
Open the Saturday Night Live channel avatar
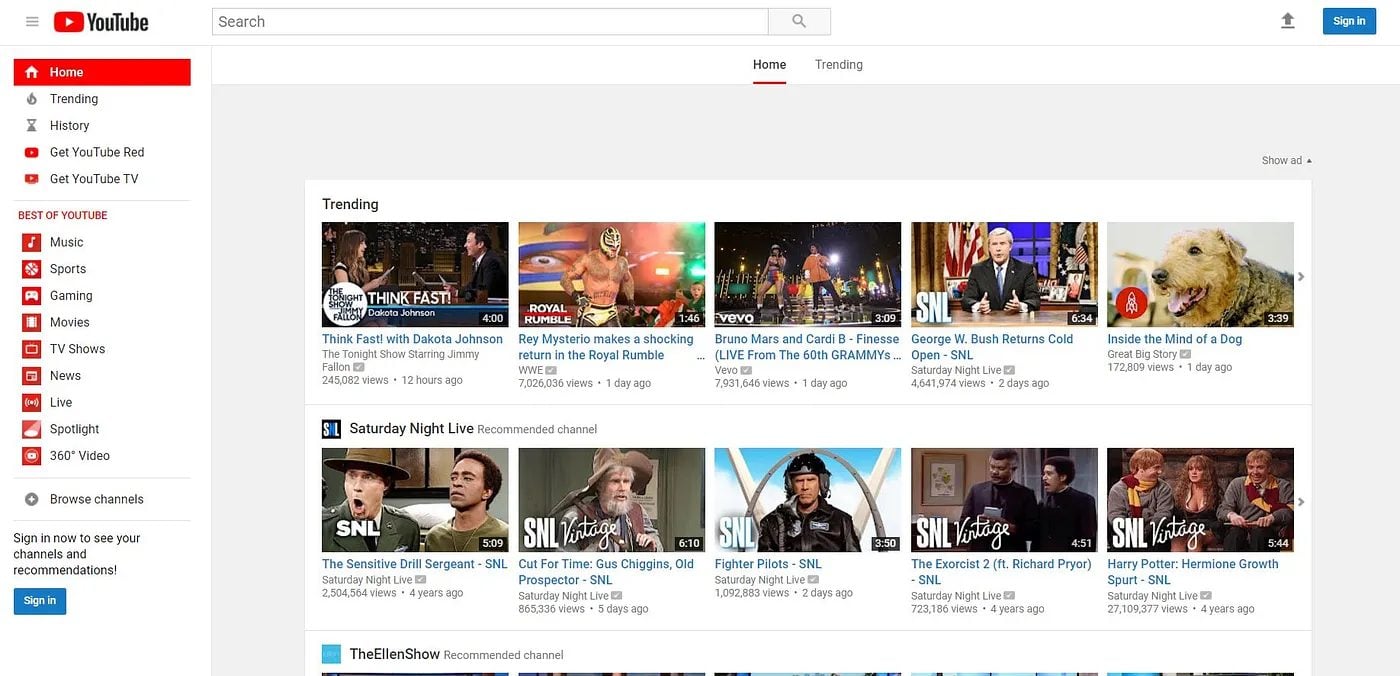click(x=331, y=429)
